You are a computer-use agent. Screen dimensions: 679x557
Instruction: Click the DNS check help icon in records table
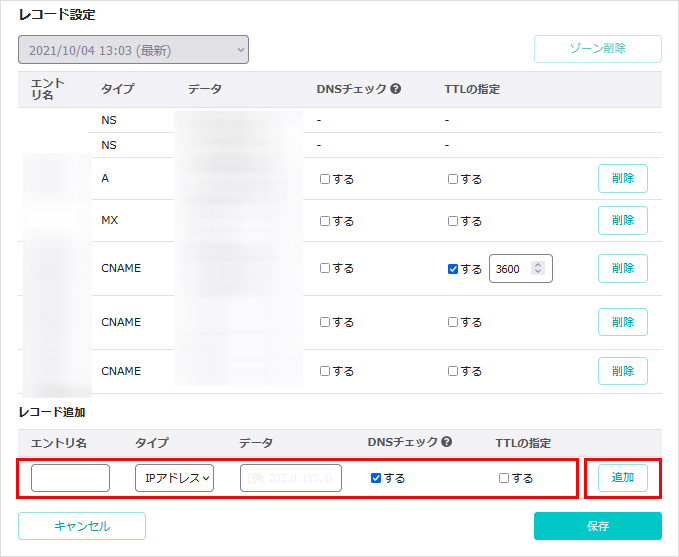[395, 89]
